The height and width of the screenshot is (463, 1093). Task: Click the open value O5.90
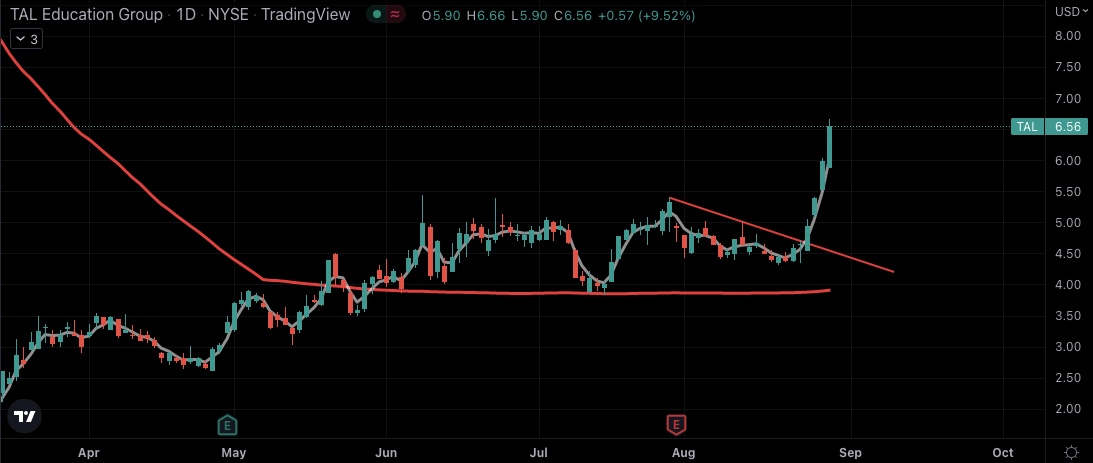pyautogui.click(x=441, y=15)
